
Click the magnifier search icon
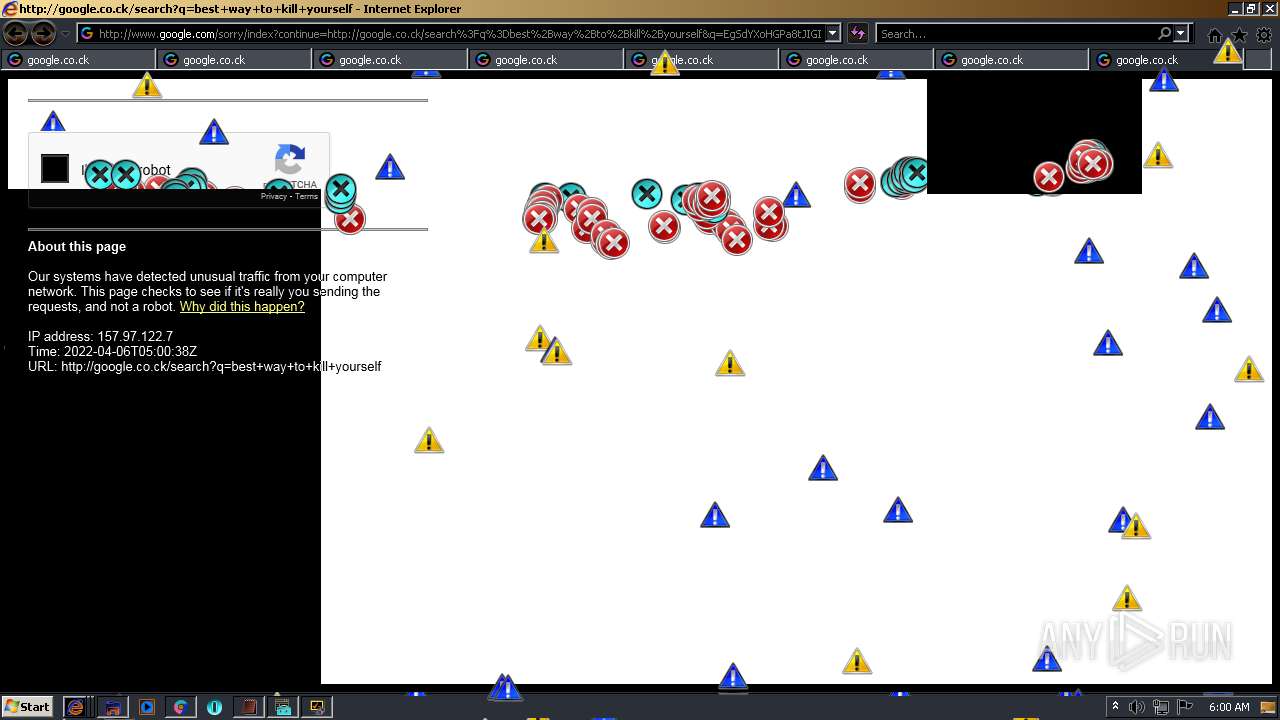pyautogui.click(x=1165, y=34)
